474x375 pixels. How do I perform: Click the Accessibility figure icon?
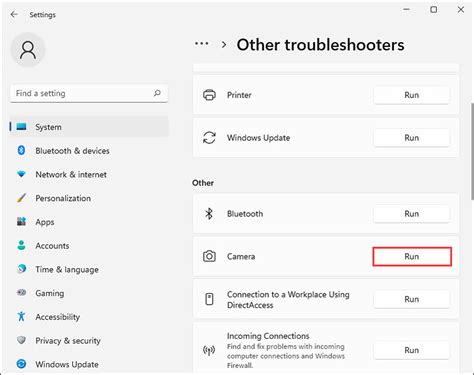21,316
